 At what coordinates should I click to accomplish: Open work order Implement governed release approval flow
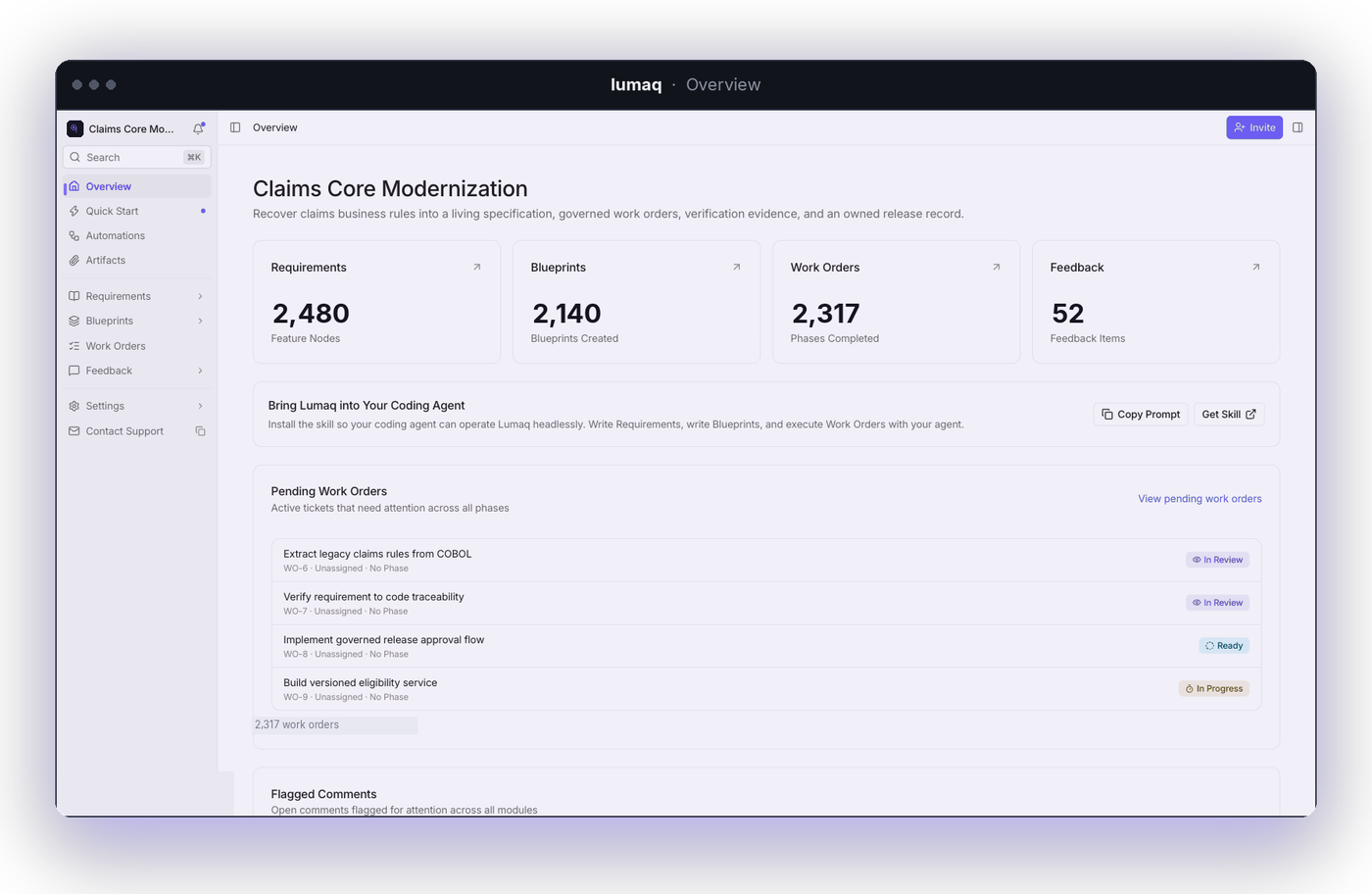coord(766,646)
